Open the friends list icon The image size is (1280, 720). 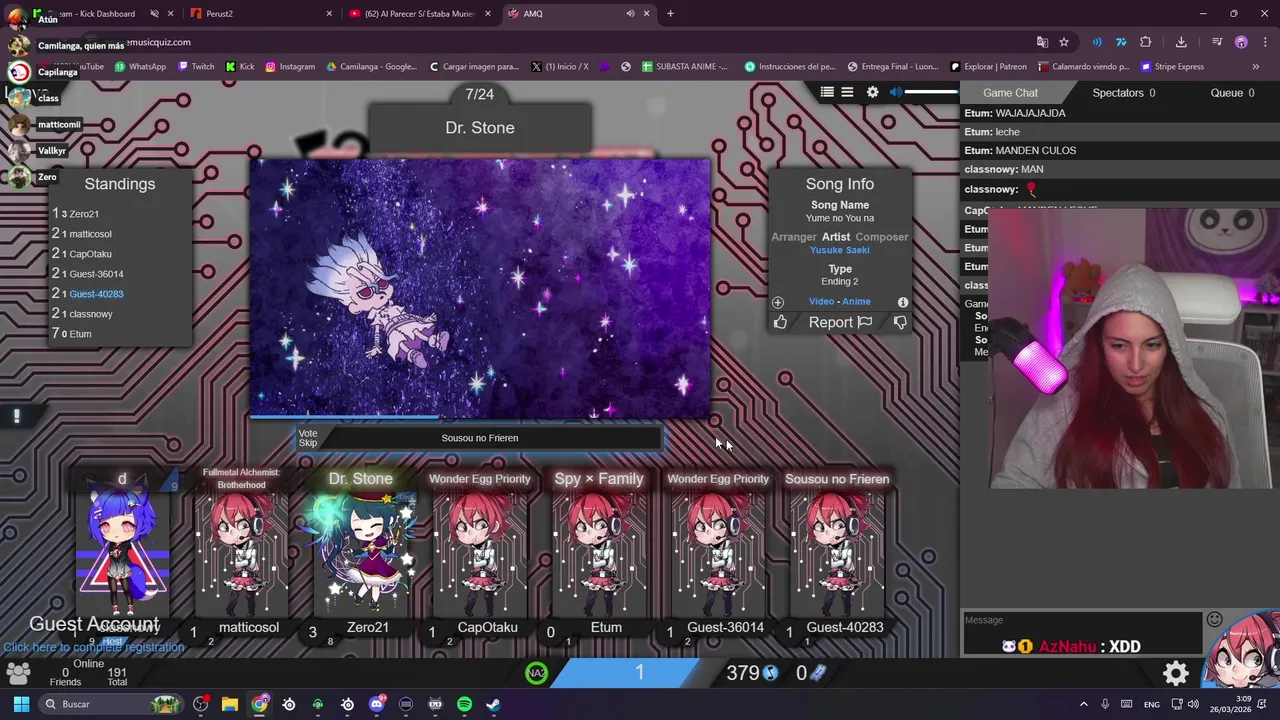pos(17,674)
